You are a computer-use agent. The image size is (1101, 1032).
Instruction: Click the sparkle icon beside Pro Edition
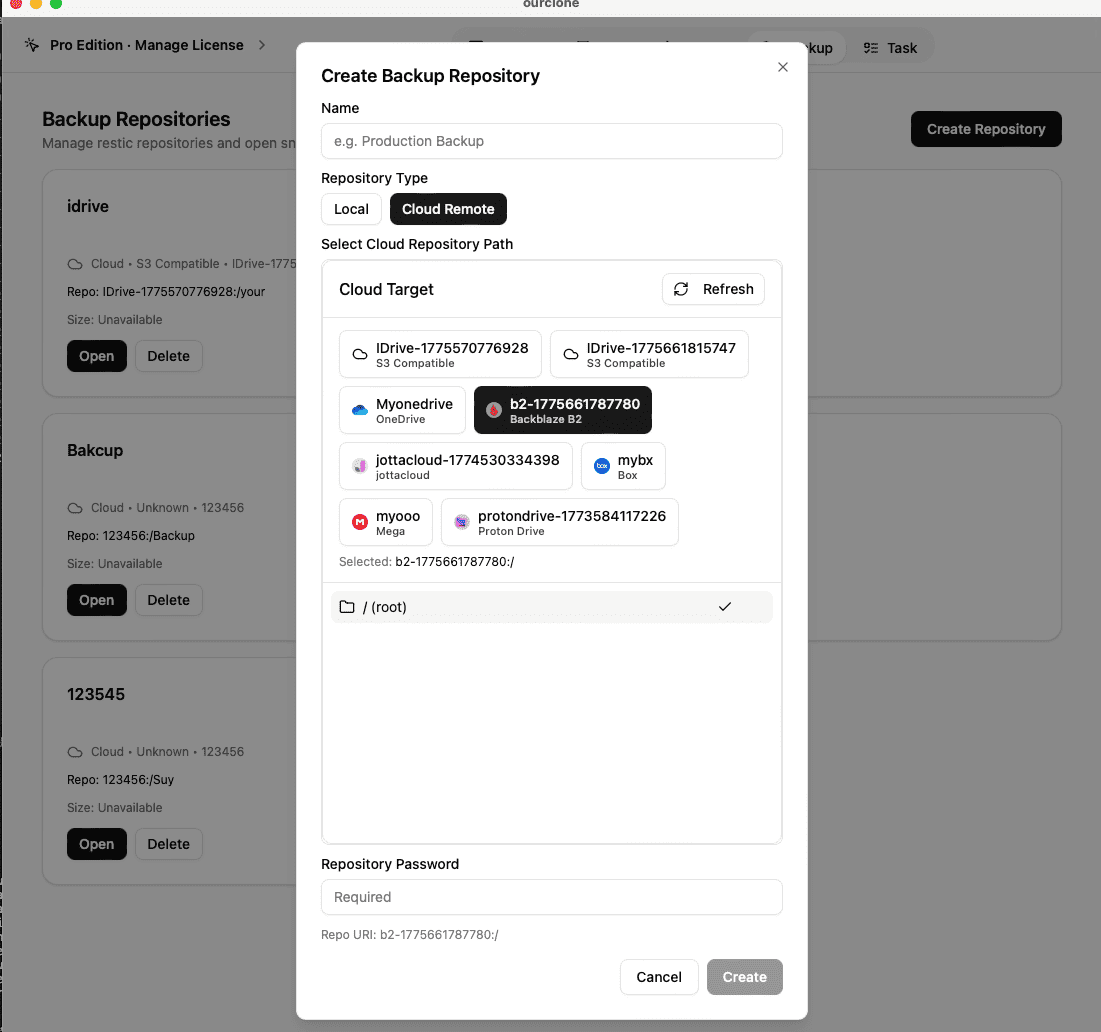point(33,45)
